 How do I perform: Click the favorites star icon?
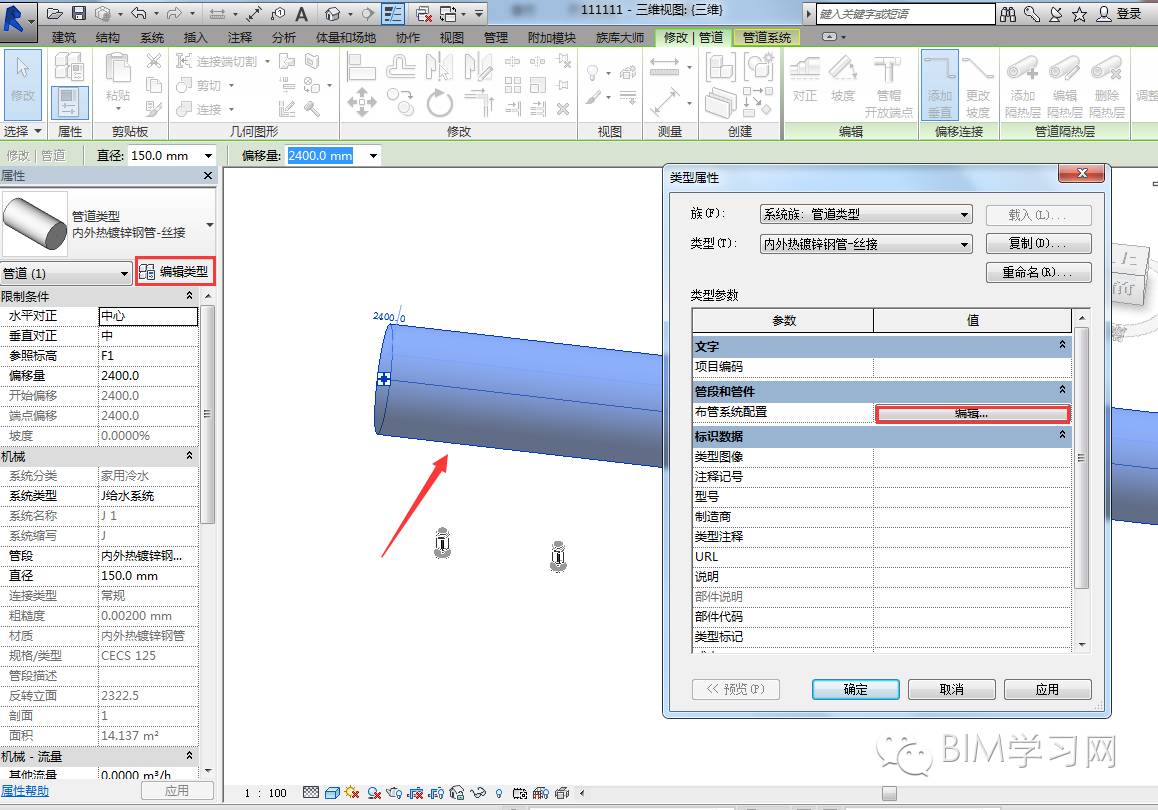pos(1079,13)
